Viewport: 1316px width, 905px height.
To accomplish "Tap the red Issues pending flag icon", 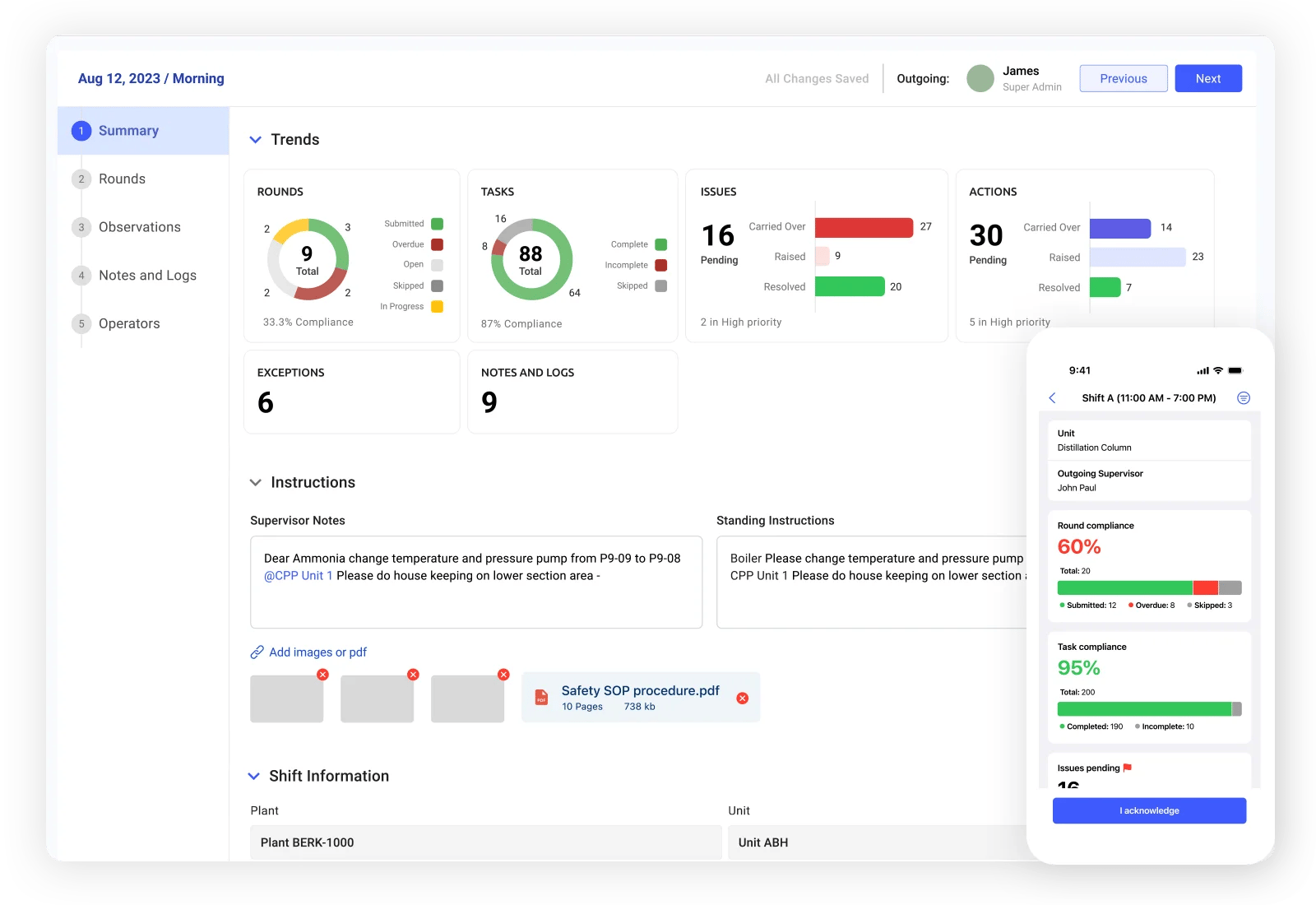I will pyautogui.click(x=1128, y=768).
